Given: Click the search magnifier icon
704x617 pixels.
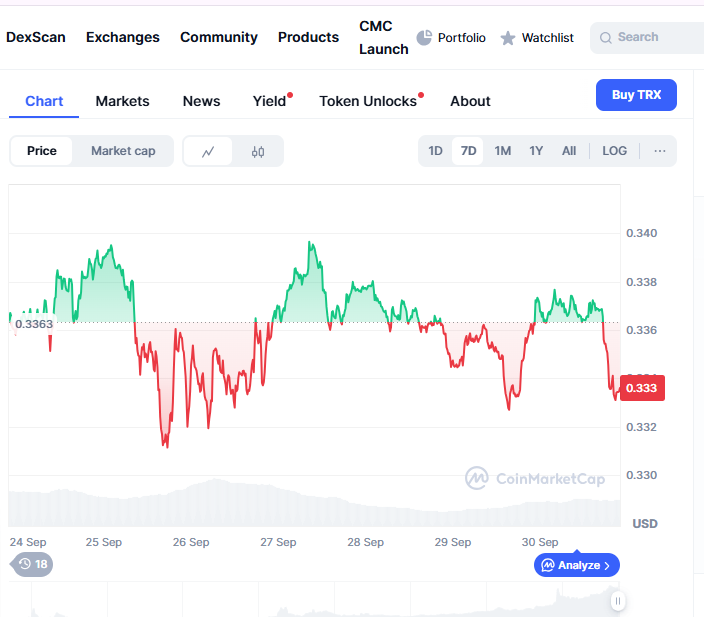Looking at the screenshot, I should (x=605, y=38).
